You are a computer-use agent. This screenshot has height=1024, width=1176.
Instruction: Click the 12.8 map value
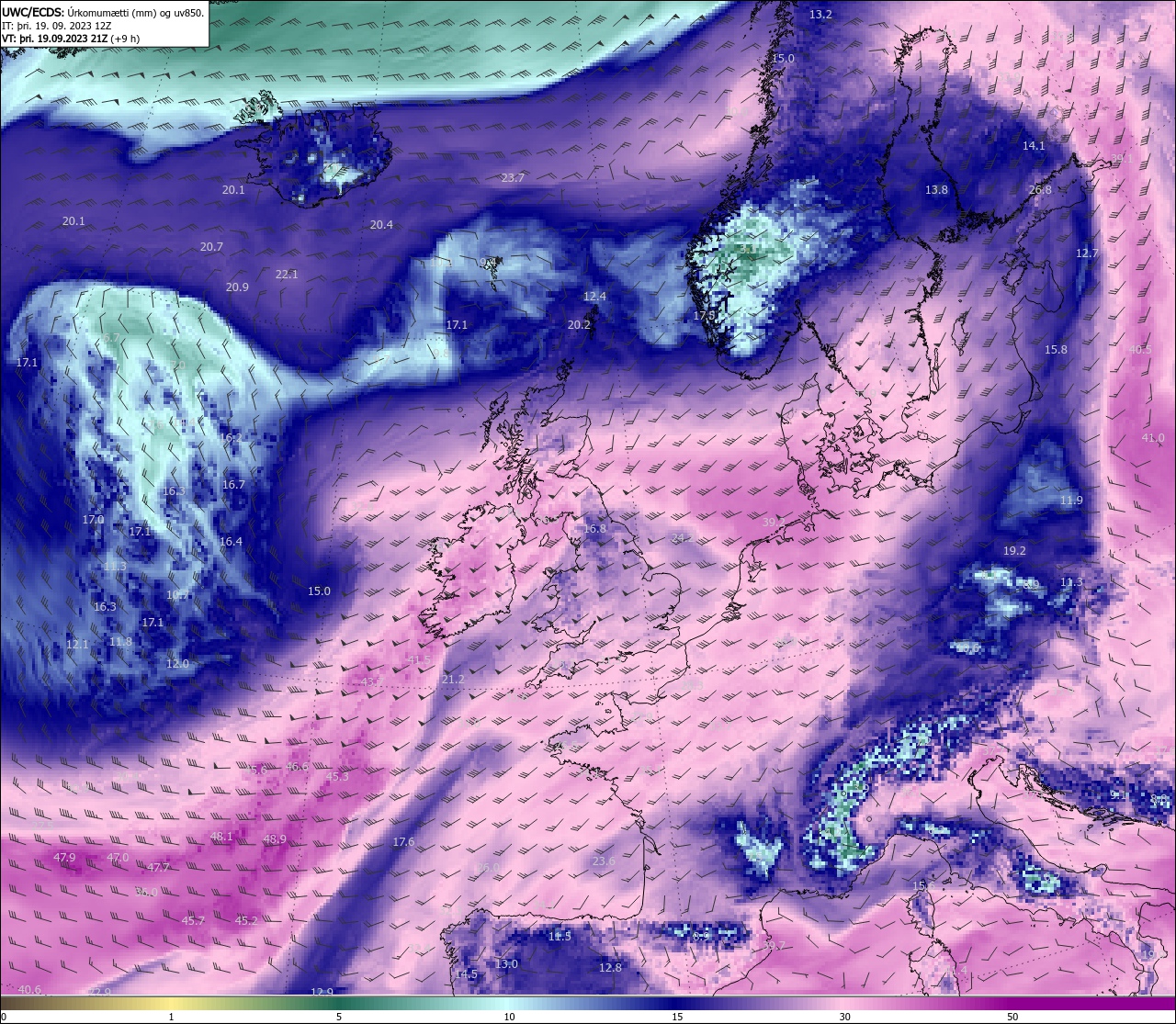click(x=610, y=968)
